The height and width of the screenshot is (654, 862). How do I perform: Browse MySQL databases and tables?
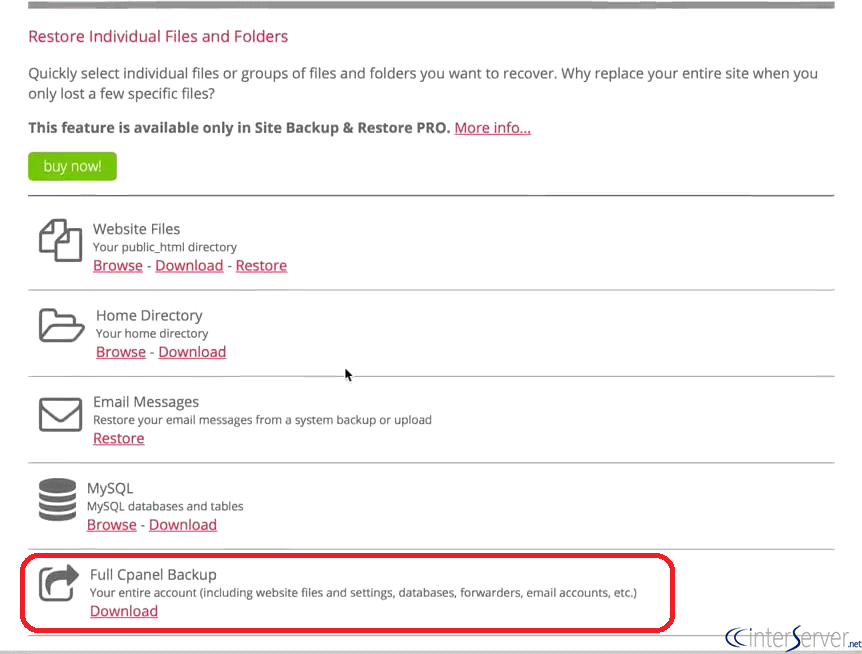(x=112, y=525)
